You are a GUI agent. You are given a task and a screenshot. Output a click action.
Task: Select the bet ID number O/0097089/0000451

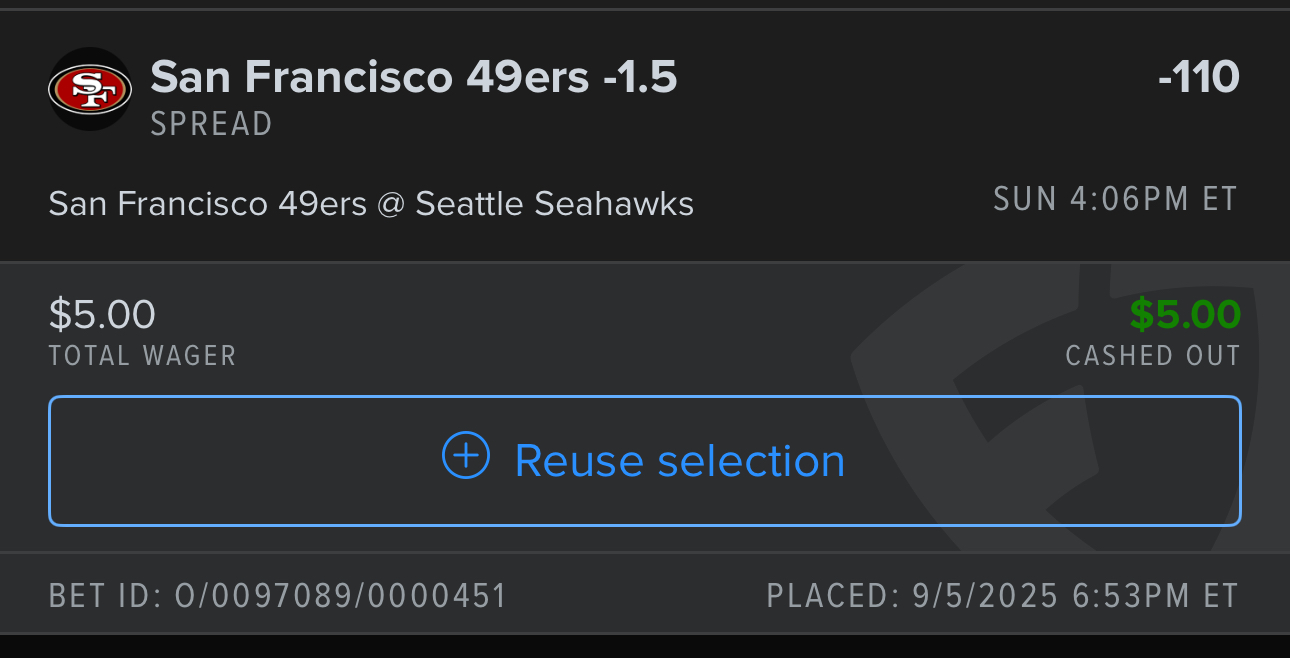pos(340,596)
